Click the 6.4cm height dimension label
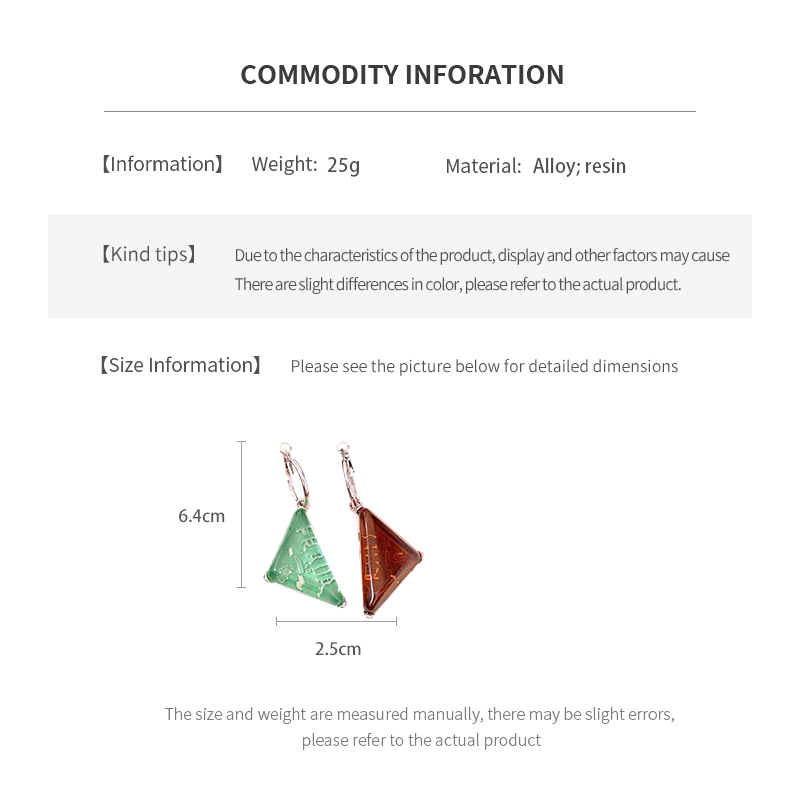The height and width of the screenshot is (800, 800). 202,516
